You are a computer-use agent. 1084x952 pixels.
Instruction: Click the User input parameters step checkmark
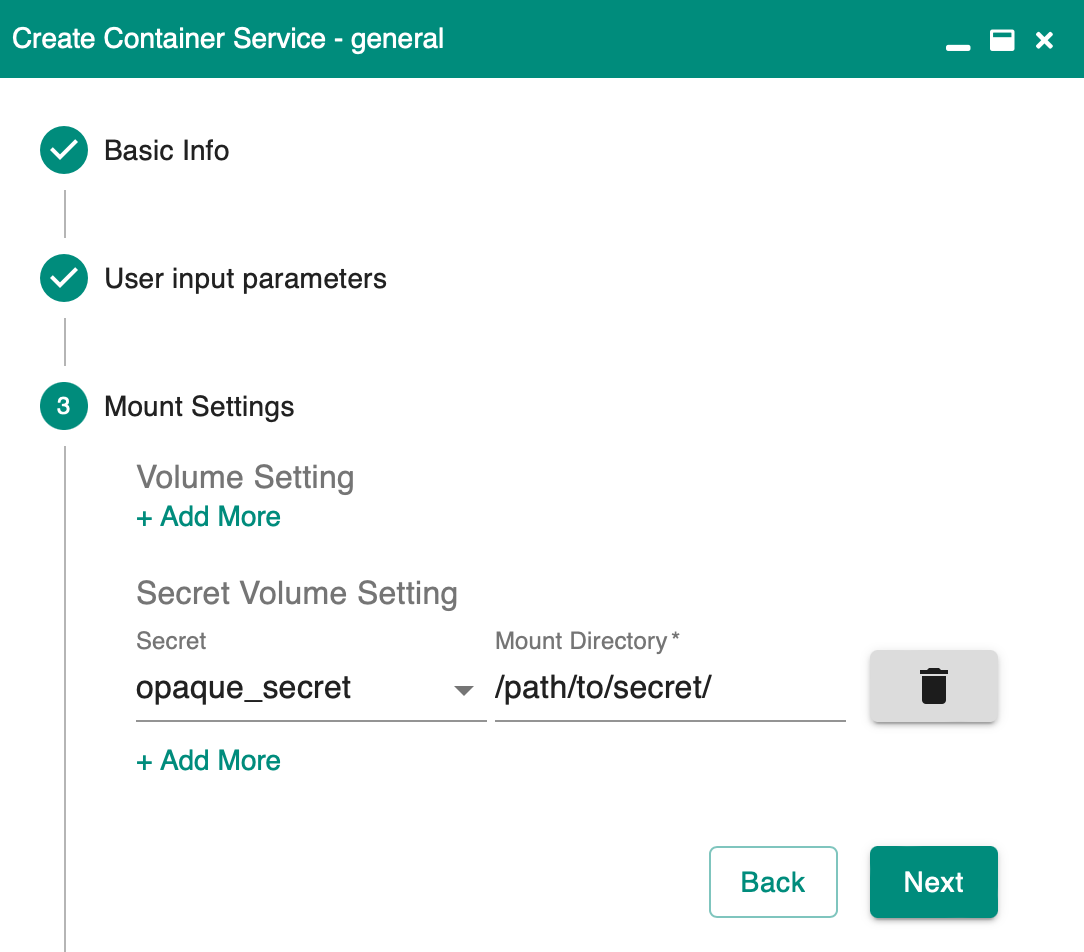pos(64,278)
